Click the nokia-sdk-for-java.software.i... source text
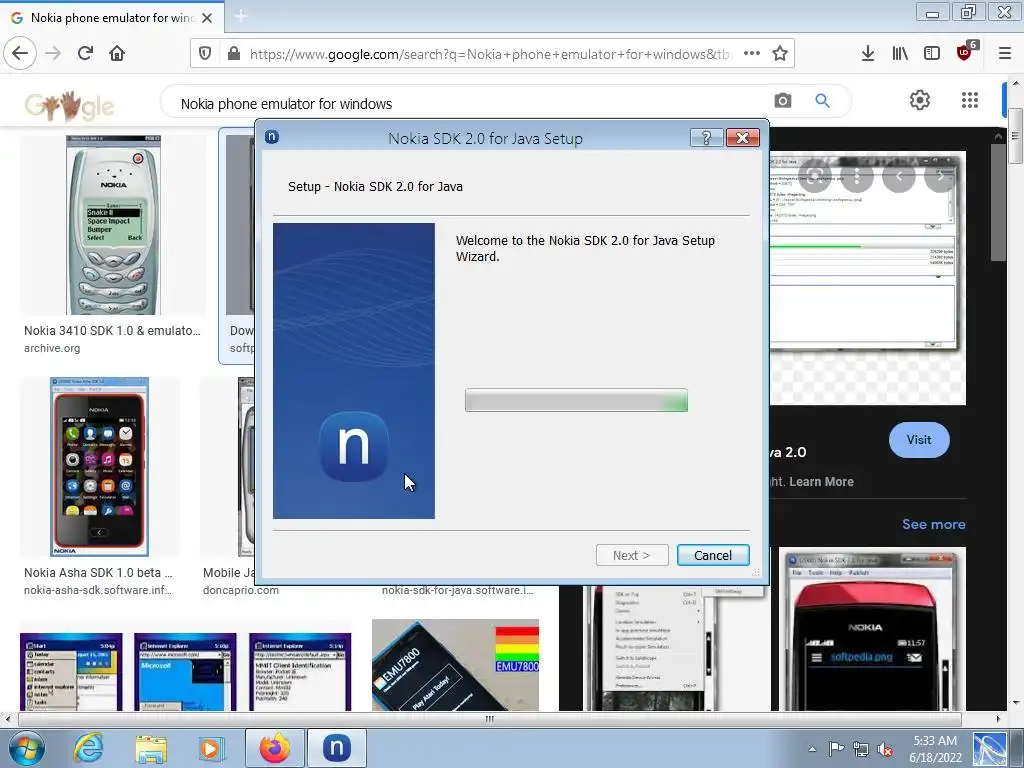 457,590
